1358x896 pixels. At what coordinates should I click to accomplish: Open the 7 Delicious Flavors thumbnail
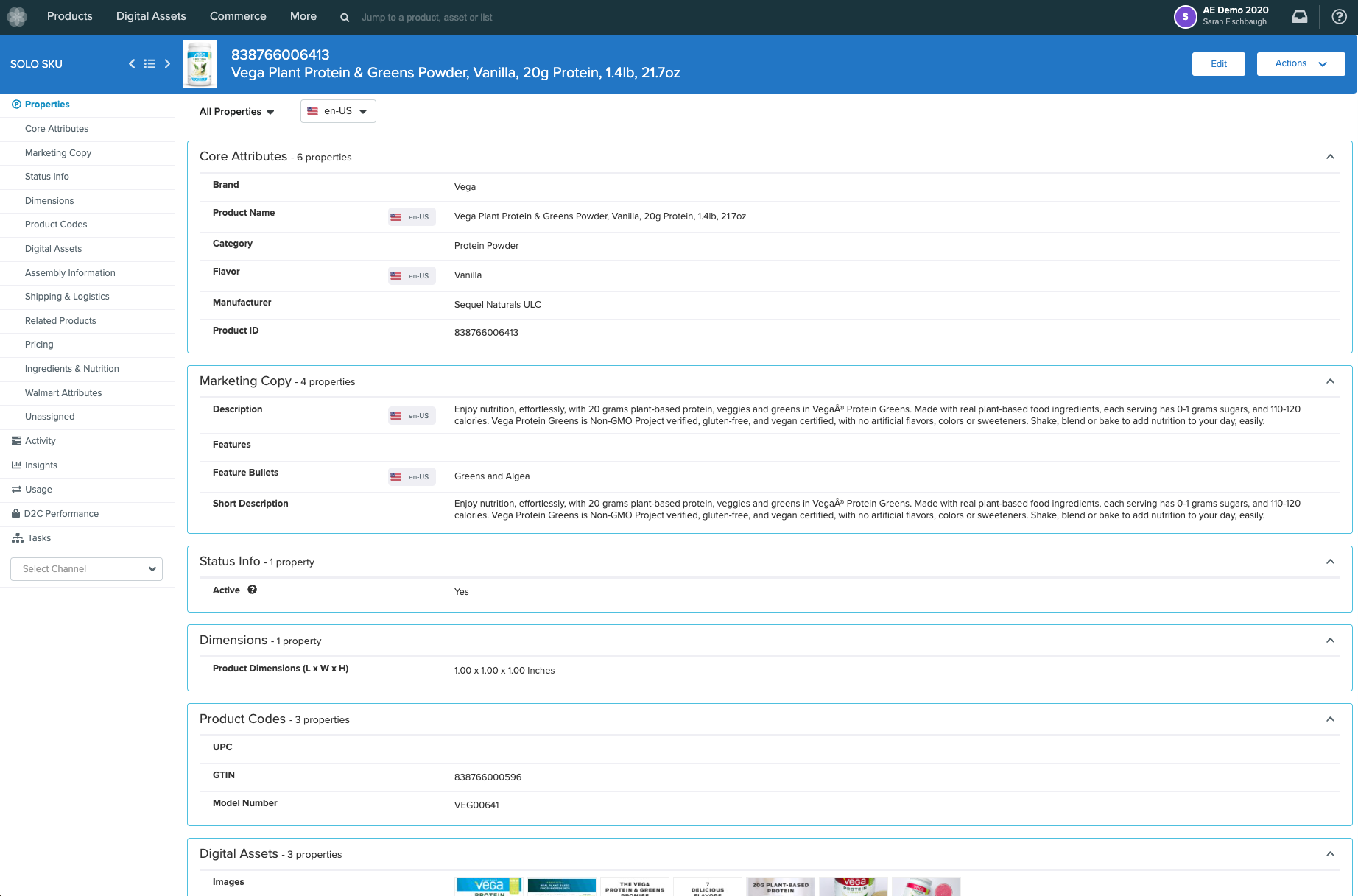[707, 886]
